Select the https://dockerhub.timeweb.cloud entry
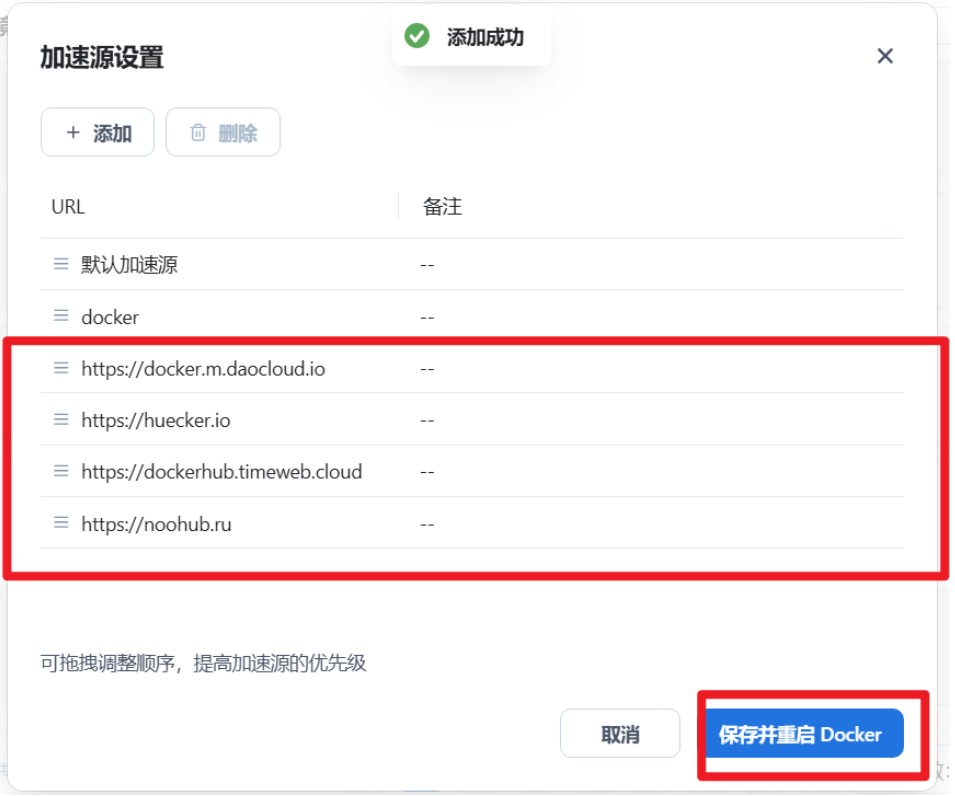The height and width of the screenshot is (796, 955). tap(221, 472)
